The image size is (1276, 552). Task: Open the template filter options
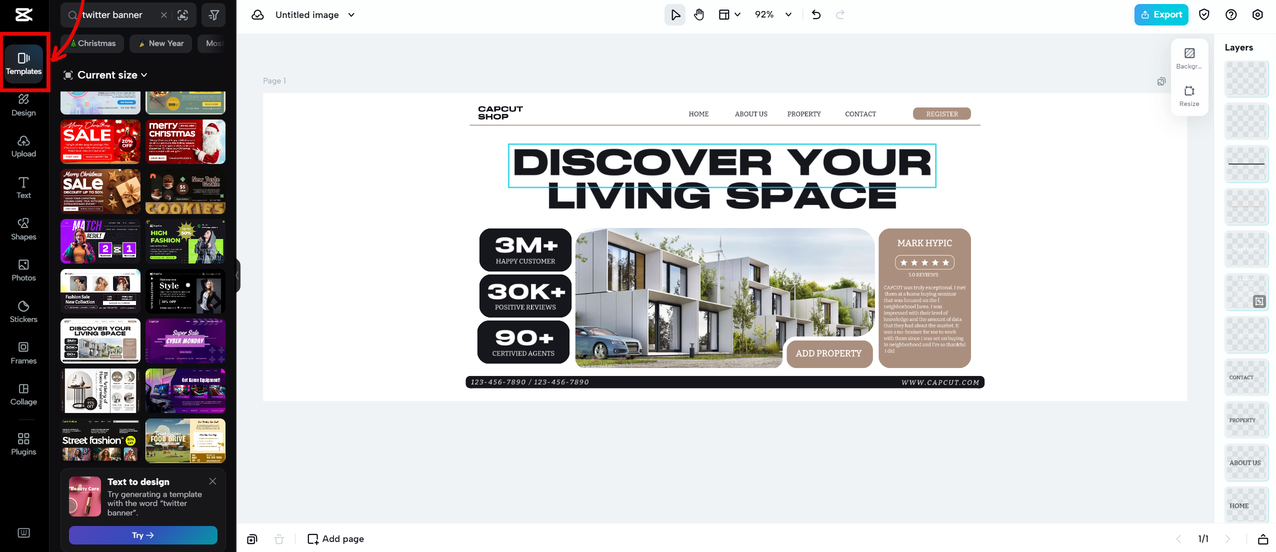click(213, 15)
